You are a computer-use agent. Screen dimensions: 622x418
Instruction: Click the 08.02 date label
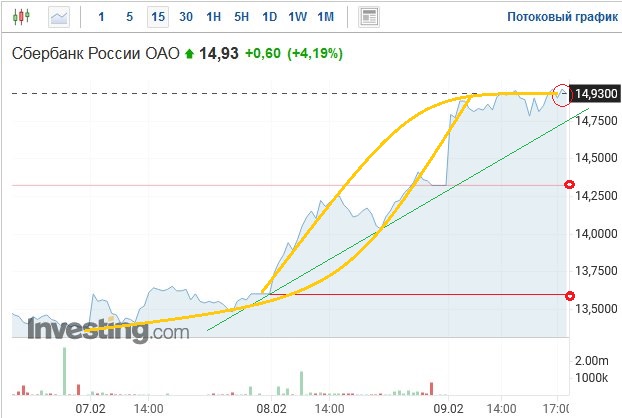click(271, 408)
